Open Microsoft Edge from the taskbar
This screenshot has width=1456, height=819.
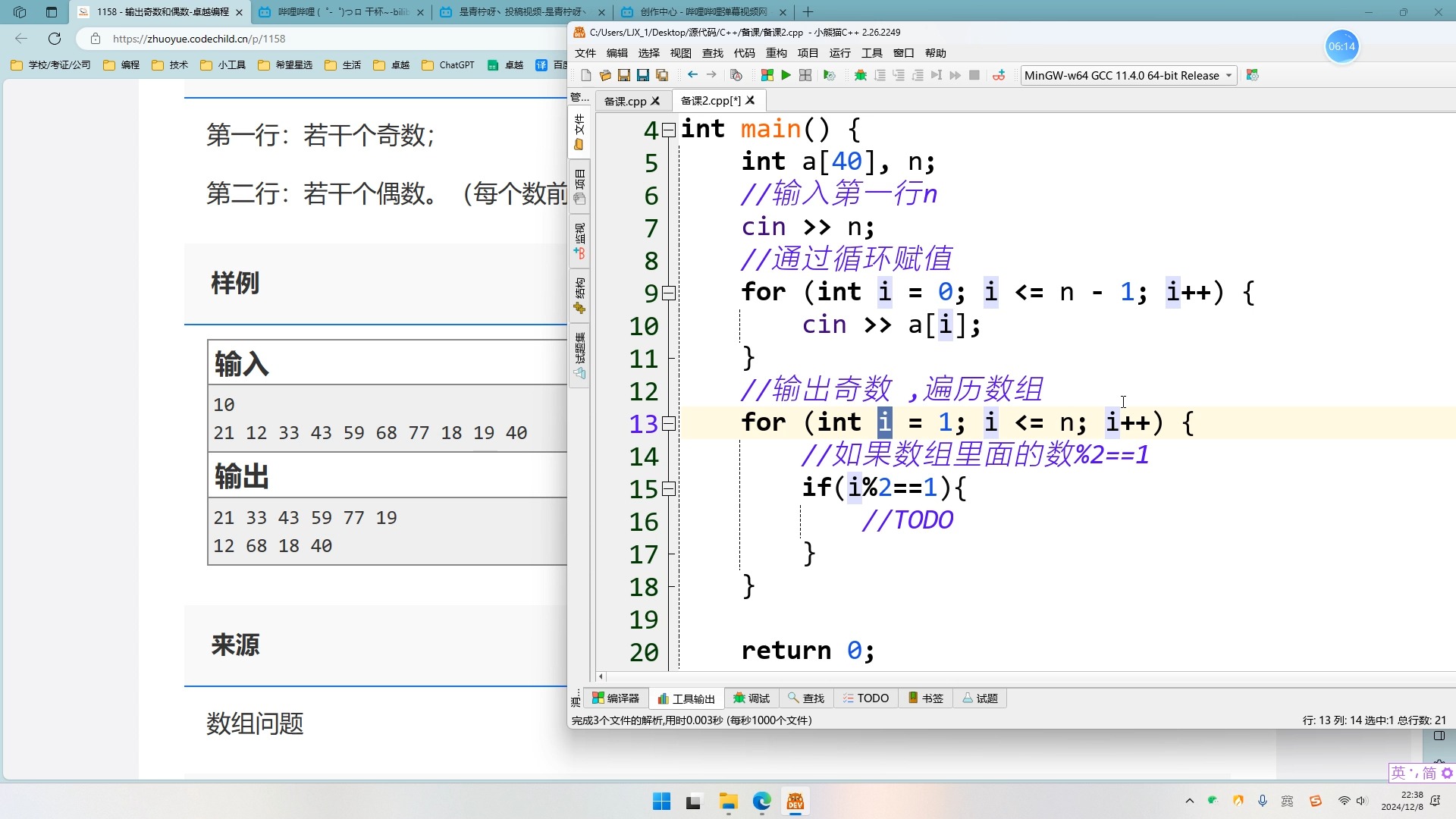coord(762,802)
